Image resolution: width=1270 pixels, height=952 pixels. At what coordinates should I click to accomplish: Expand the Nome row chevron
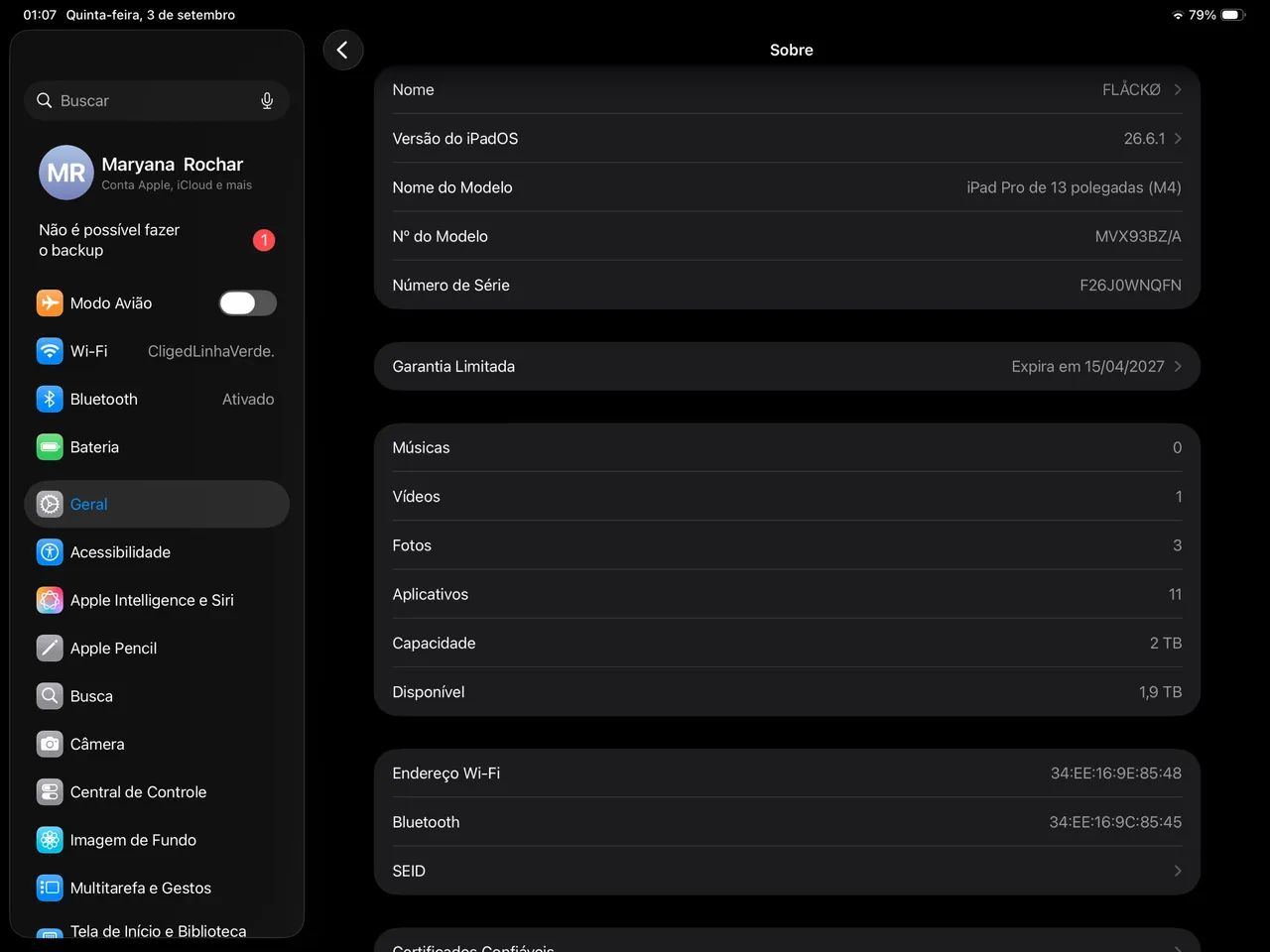click(1178, 89)
